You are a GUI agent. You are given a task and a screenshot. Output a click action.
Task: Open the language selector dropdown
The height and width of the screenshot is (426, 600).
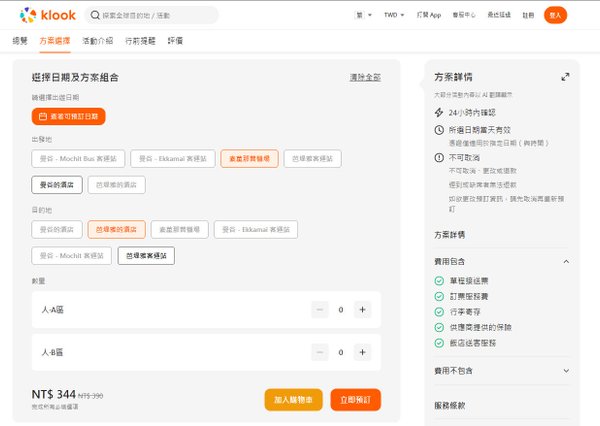coord(363,15)
